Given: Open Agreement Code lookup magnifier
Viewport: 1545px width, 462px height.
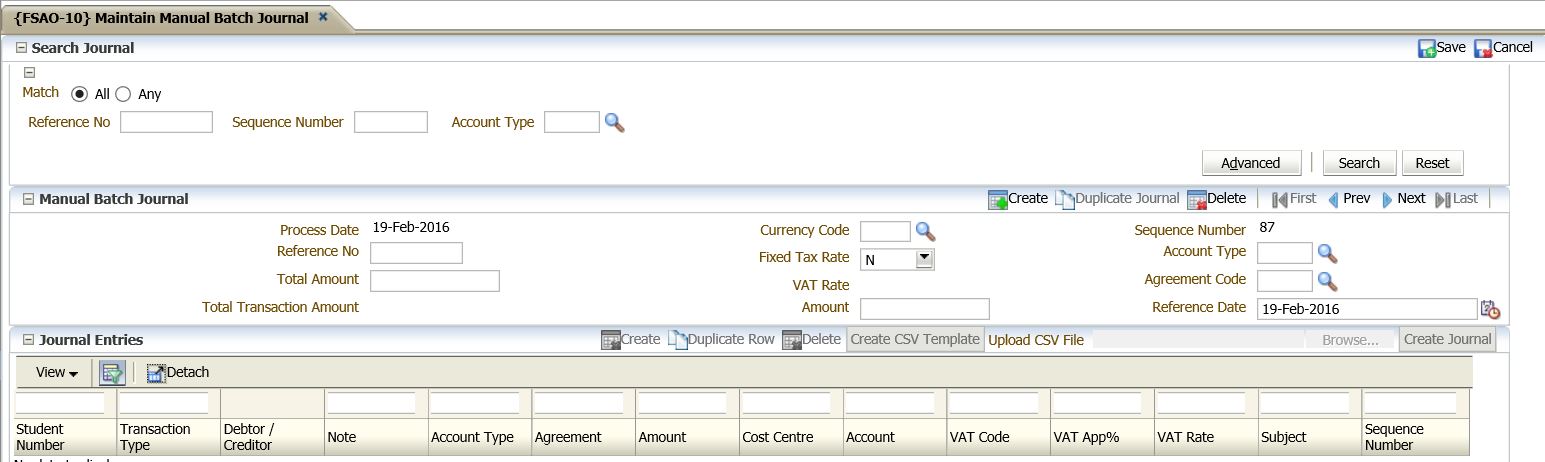Looking at the screenshot, I should coord(1327,281).
